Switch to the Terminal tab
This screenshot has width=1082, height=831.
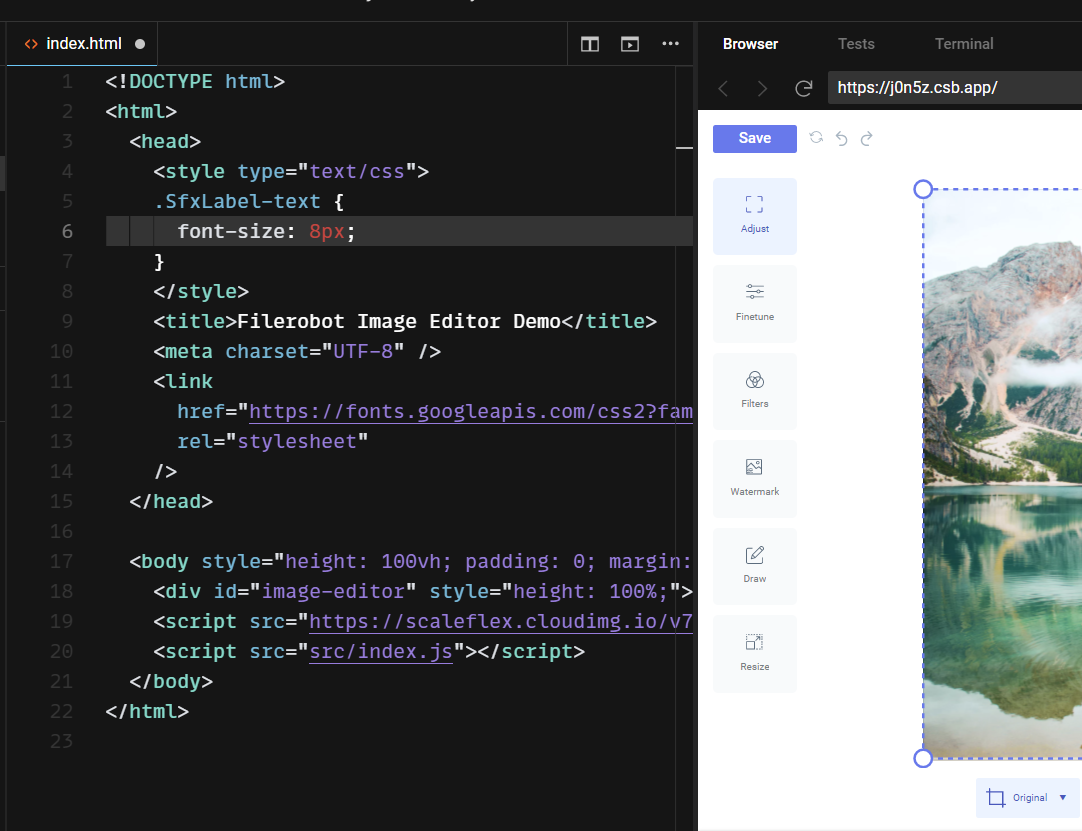pyautogui.click(x=963, y=44)
